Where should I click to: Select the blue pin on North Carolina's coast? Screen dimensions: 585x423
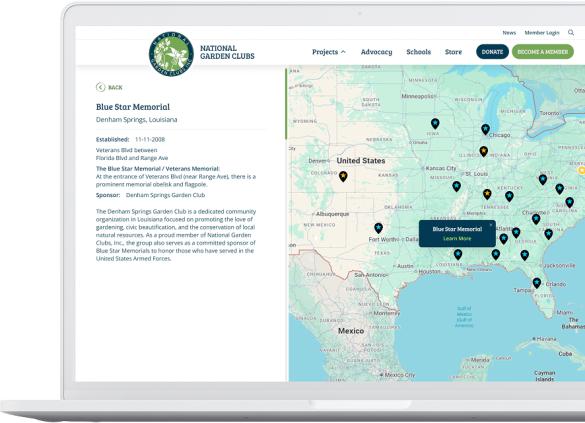pyautogui.click(x=569, y=202)
